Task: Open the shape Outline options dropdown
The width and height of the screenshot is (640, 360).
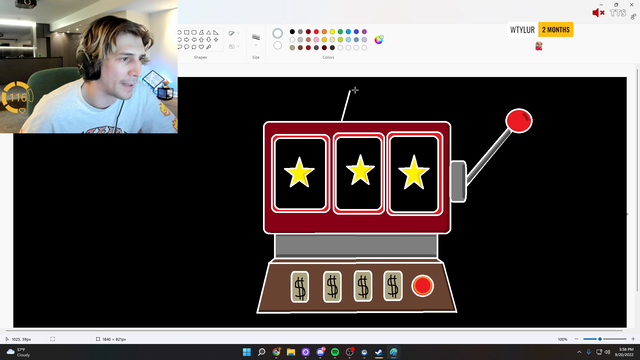Action: [234, 33]
